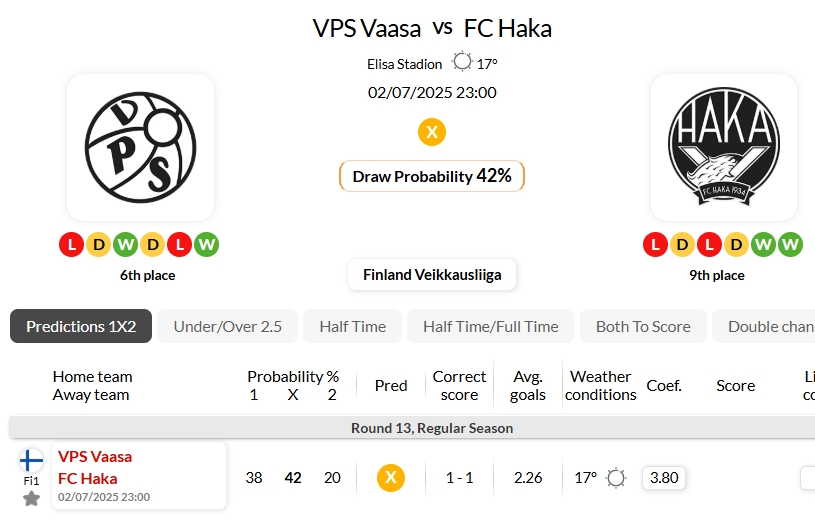Screen dimensions: 815x524
Task: Open the Under/Over 2.5 tab
Action: pyautogui.click(x=228, y=326)
